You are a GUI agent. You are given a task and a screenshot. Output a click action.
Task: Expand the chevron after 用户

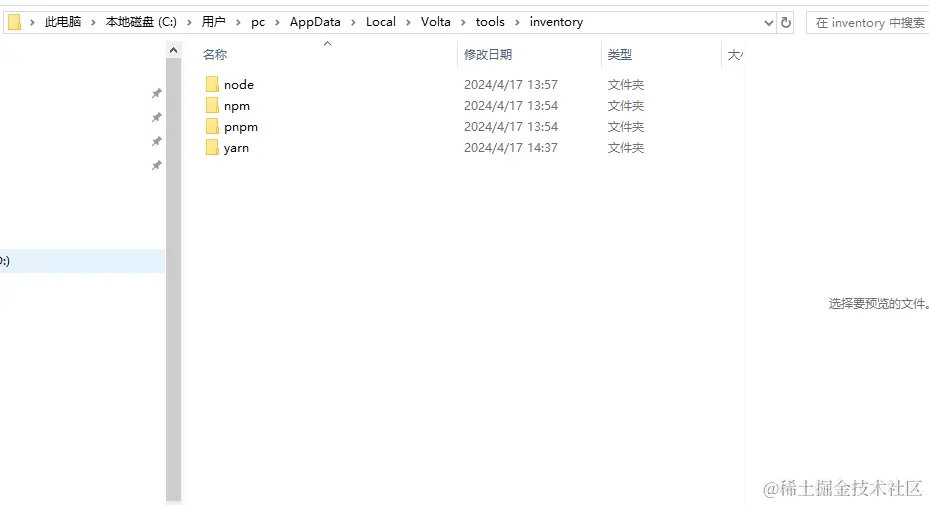click(238, 23)
